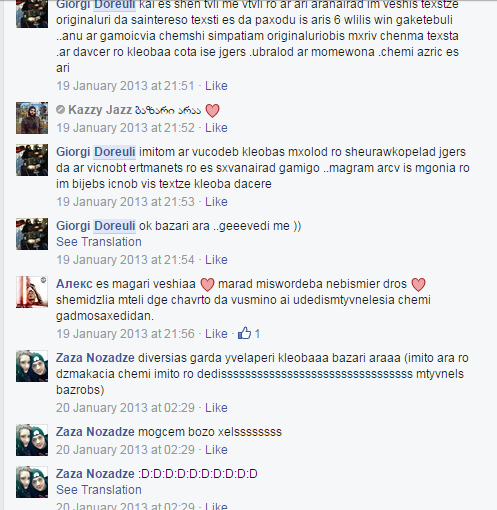Open Алекс profile name link
Screen dimensions: 497x510
74,284
